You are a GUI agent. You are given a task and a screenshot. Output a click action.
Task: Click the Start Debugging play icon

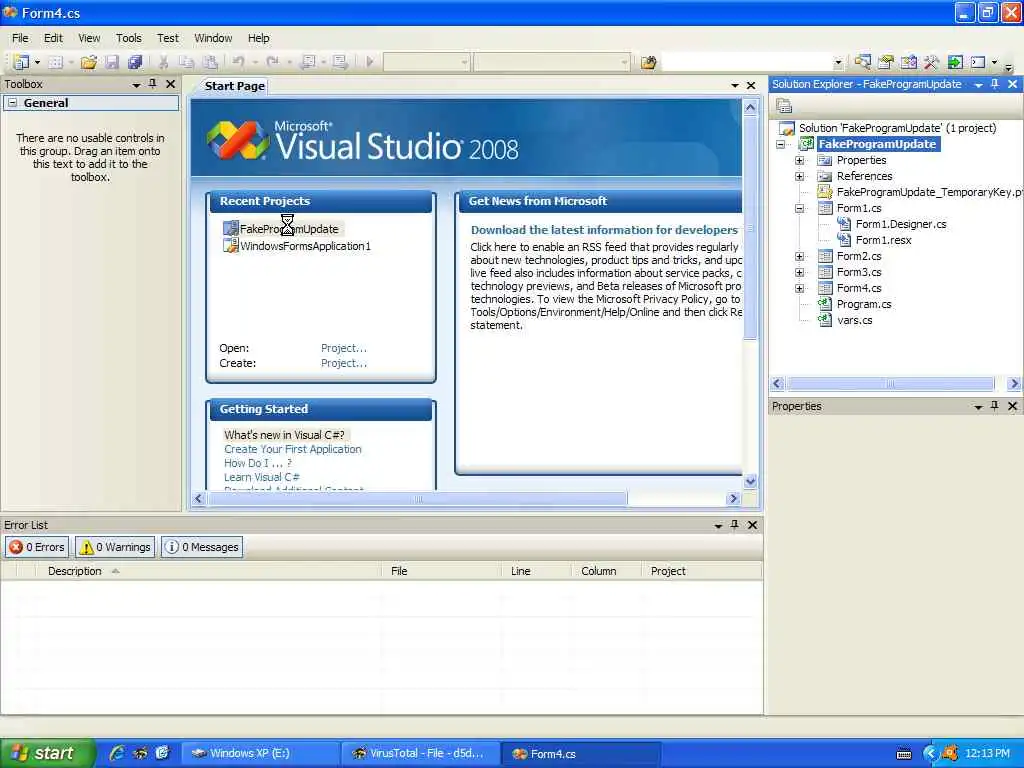coord(370,62)
